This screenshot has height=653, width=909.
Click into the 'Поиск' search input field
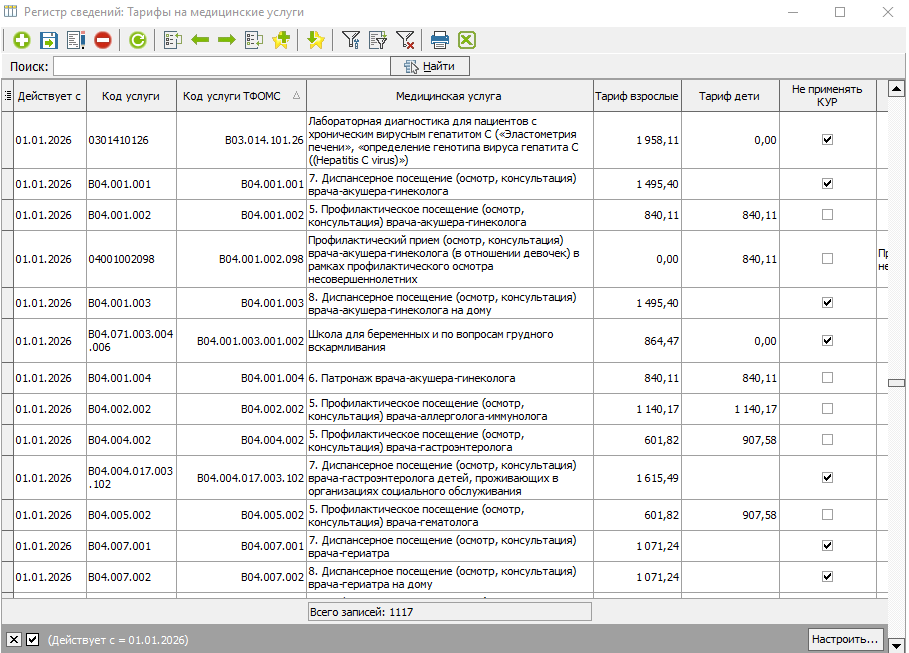pos(221,67)
